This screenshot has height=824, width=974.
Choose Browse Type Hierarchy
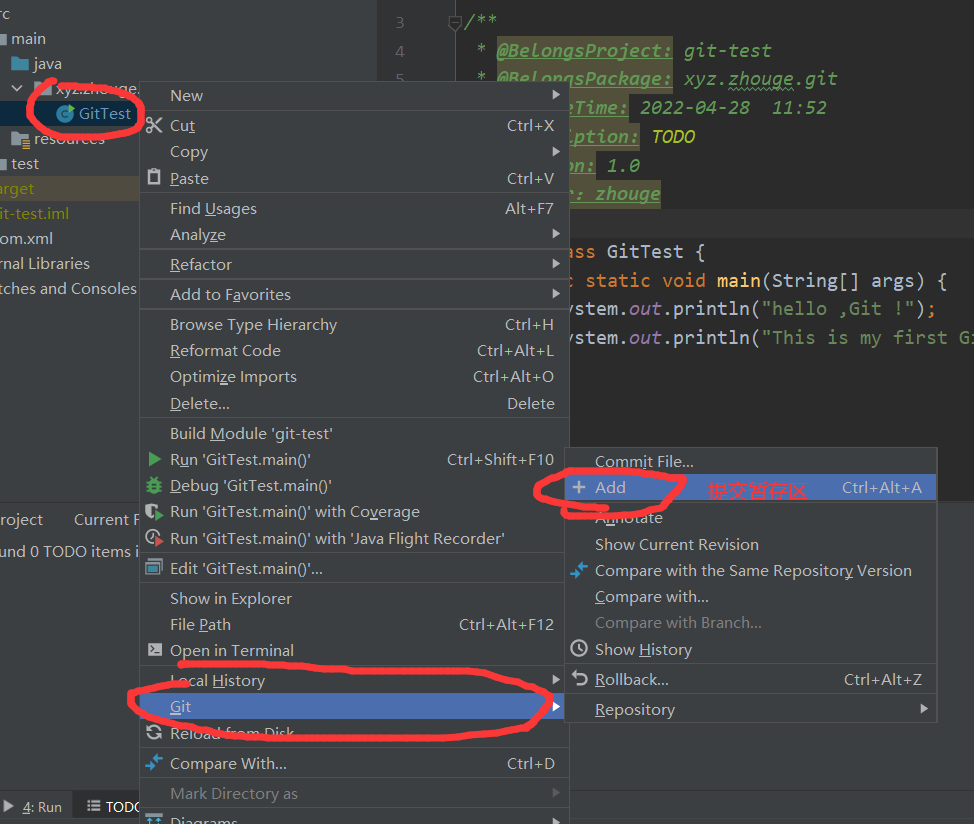point(354,325)
